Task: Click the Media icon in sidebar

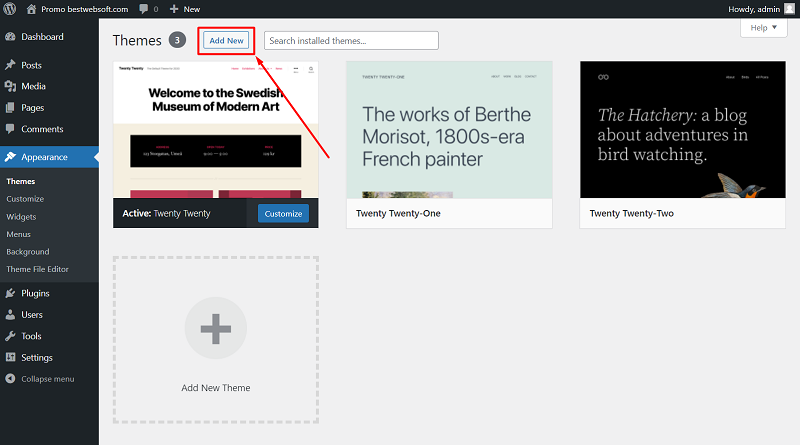Action: 10,86
